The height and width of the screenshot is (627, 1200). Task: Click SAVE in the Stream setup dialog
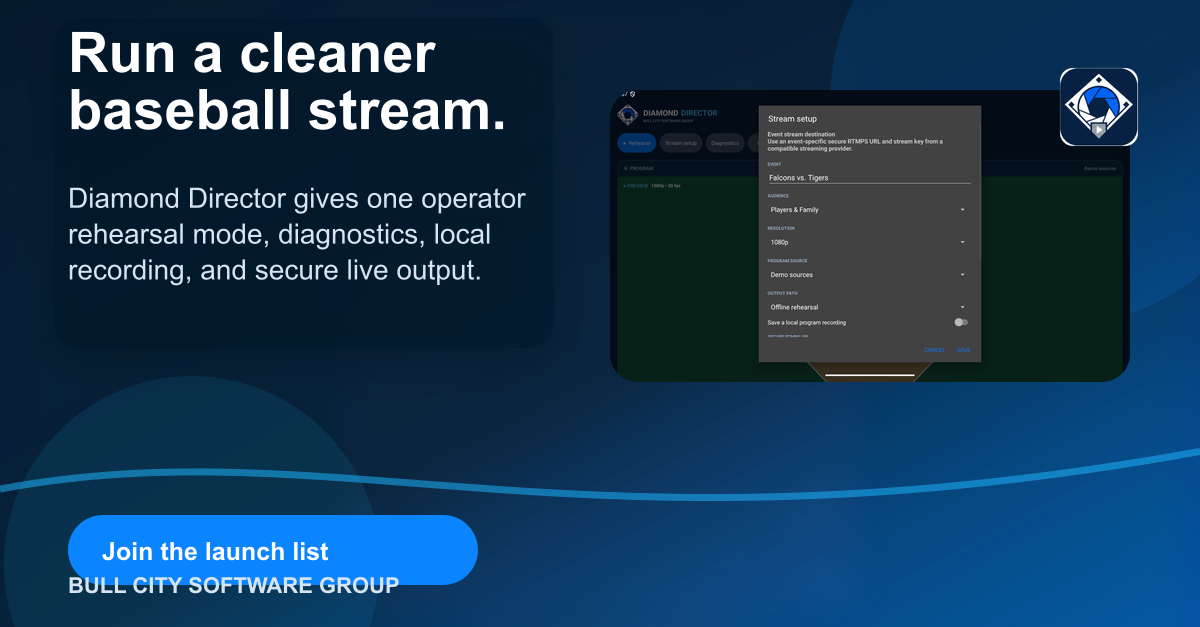click(963, 350)
